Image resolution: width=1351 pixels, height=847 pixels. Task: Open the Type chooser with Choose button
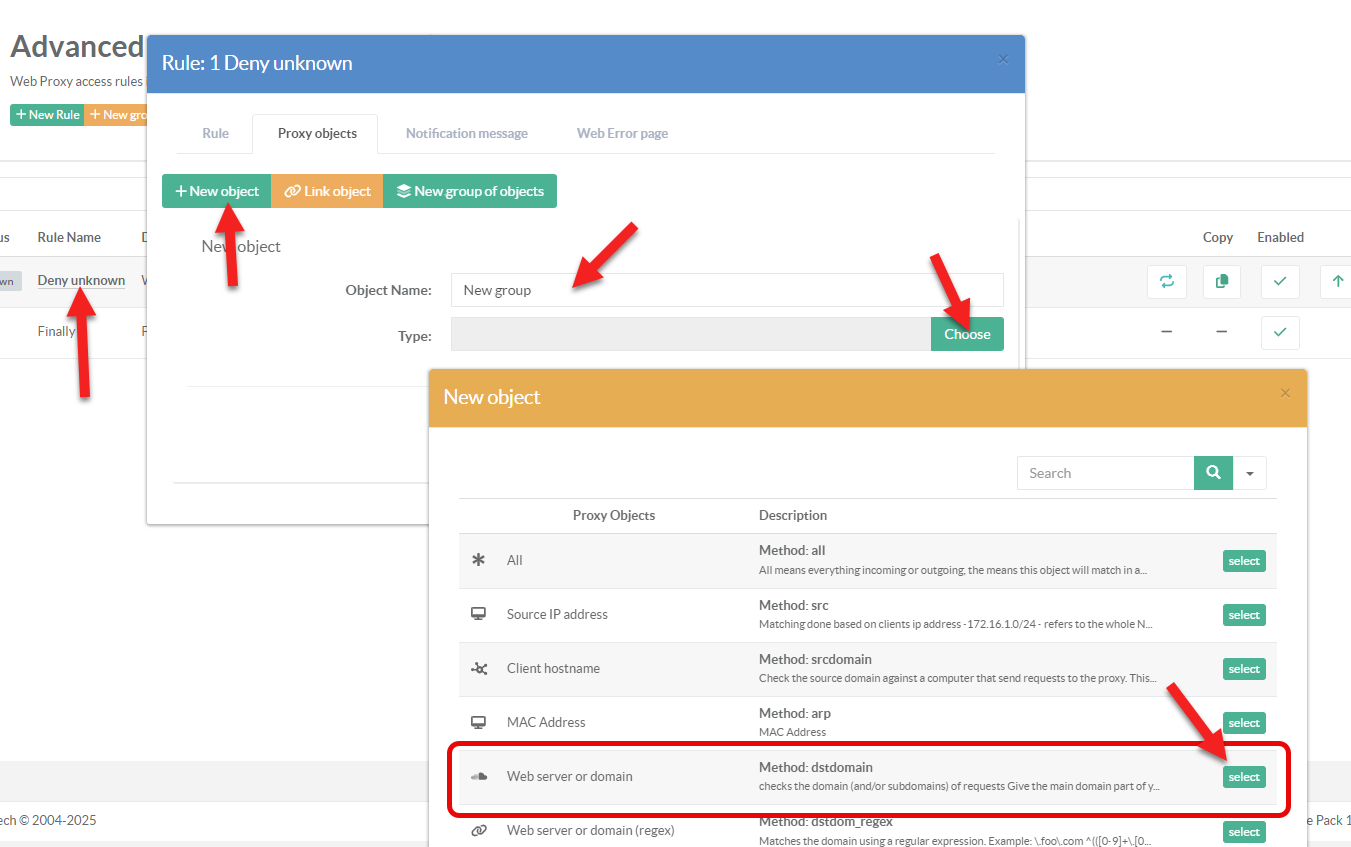pos(966,334)
